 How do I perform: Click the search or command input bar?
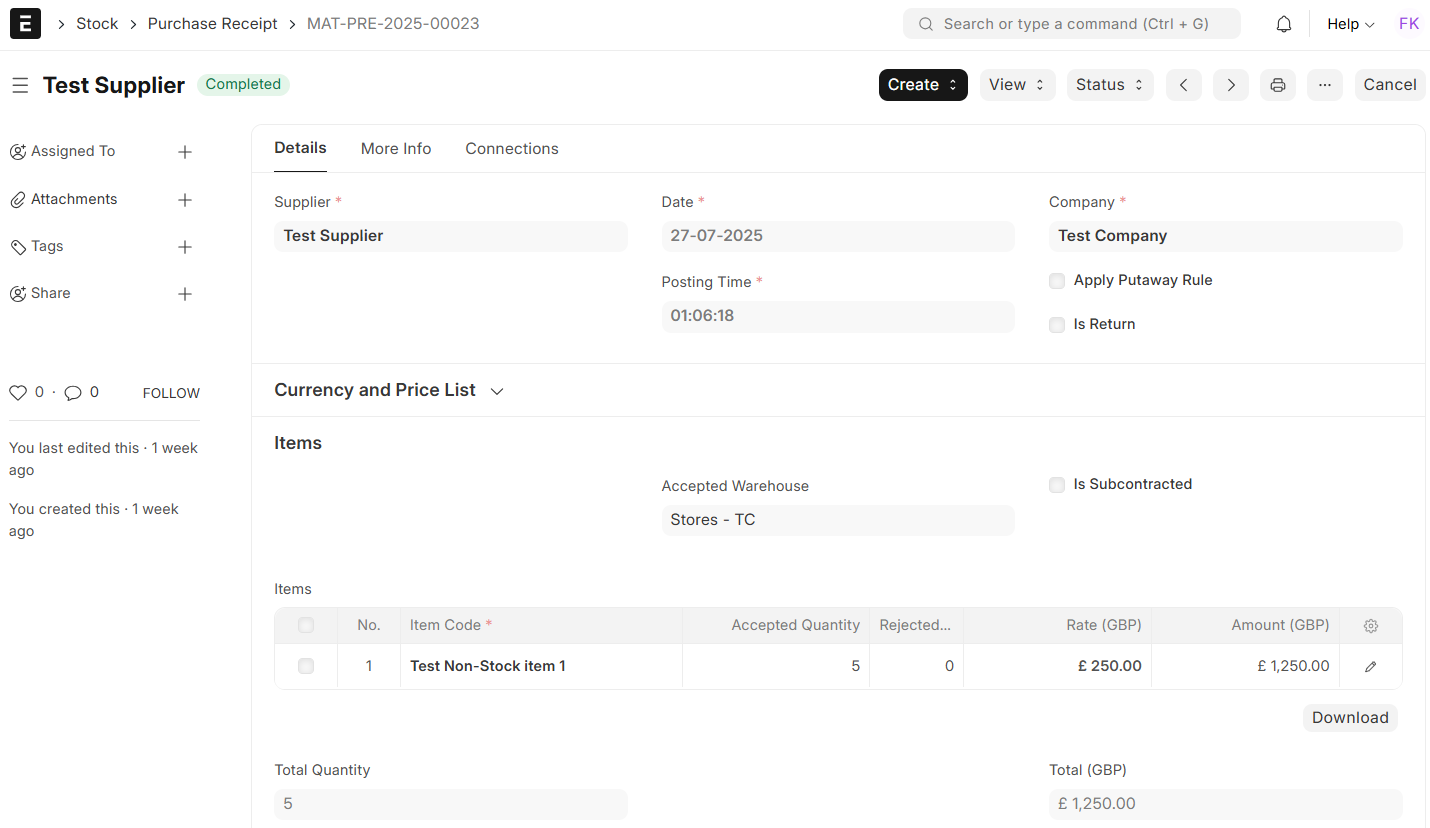click(x=1071, y=24)
